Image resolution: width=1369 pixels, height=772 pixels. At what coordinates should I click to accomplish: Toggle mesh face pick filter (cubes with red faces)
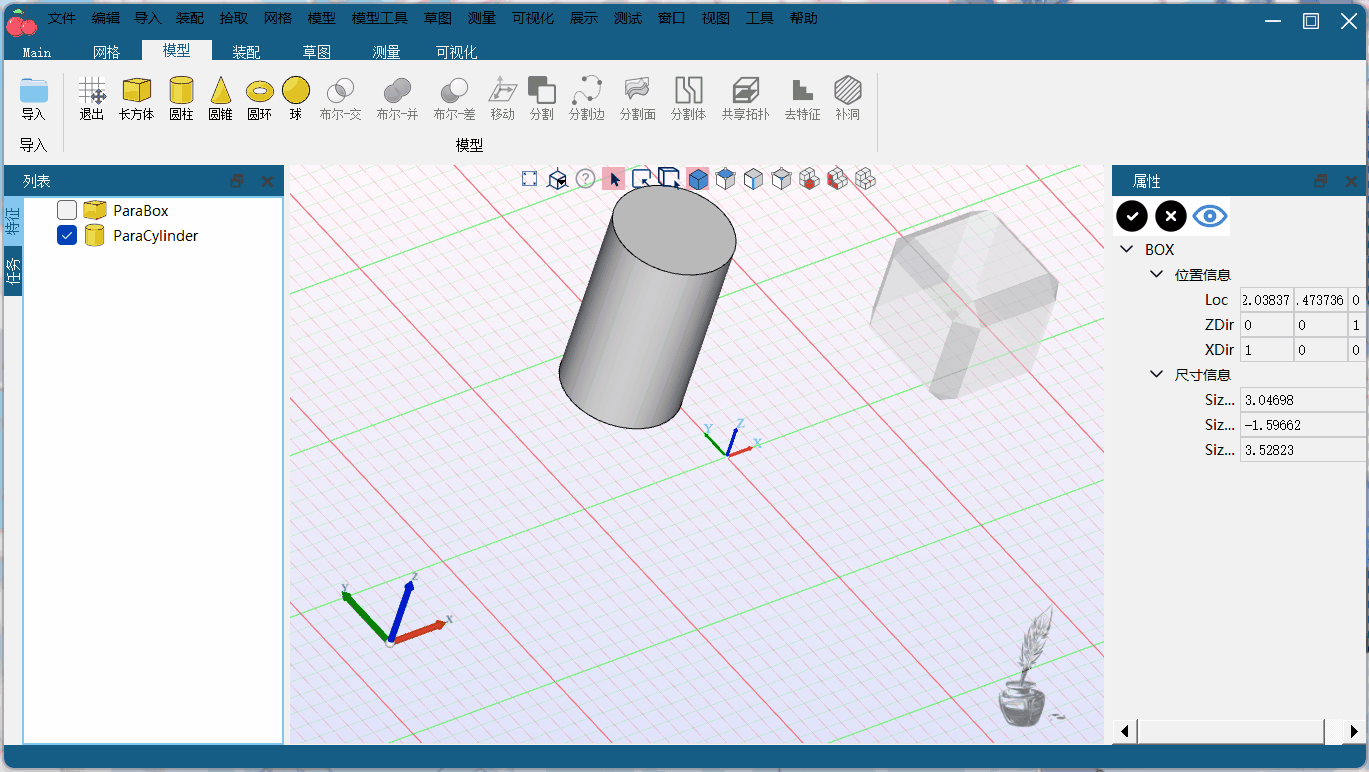(838, 179)
